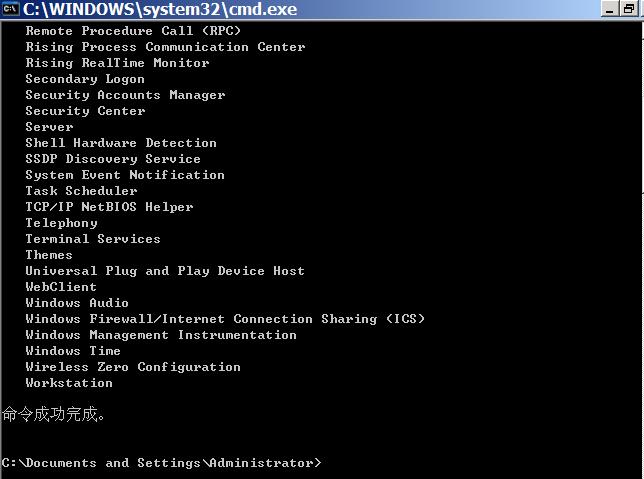Click the Secondary Logon line
Image resolution: width=644 pixels, height=479 pixels.
pos(85,79)
